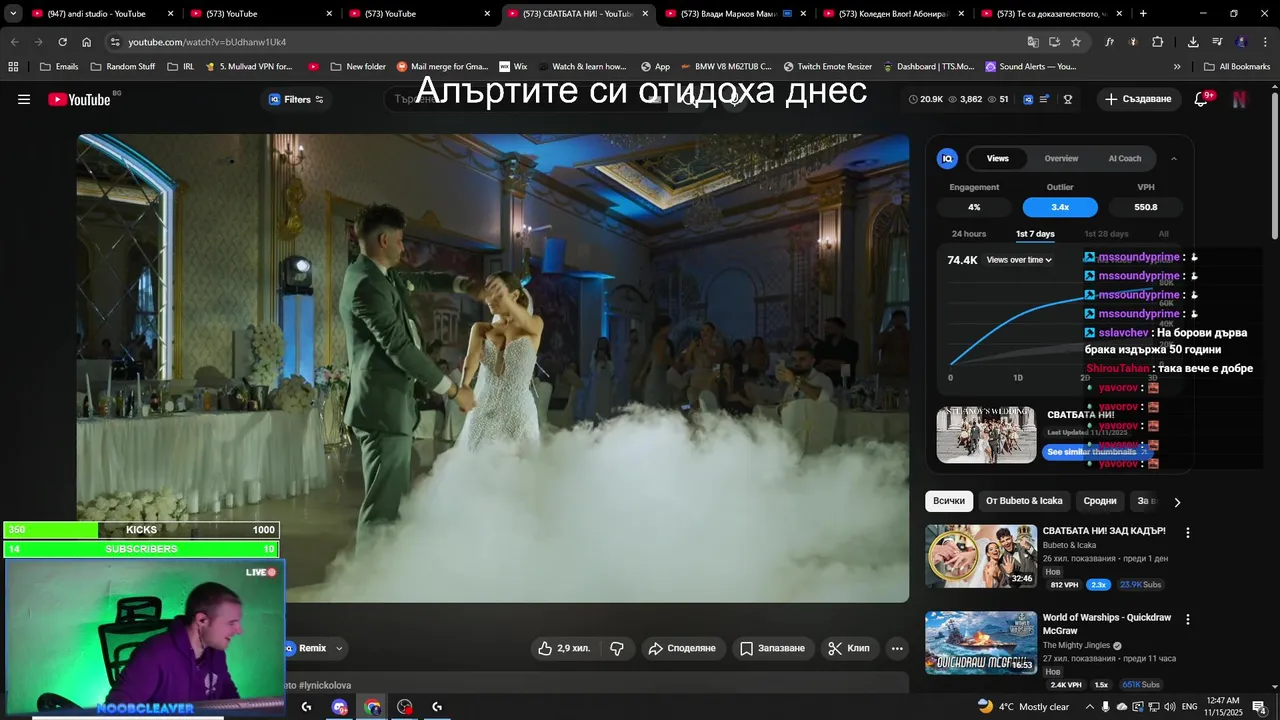Go to YouTube home via logo
This screenshot has width=1280, height=720.
coord(80,99)
